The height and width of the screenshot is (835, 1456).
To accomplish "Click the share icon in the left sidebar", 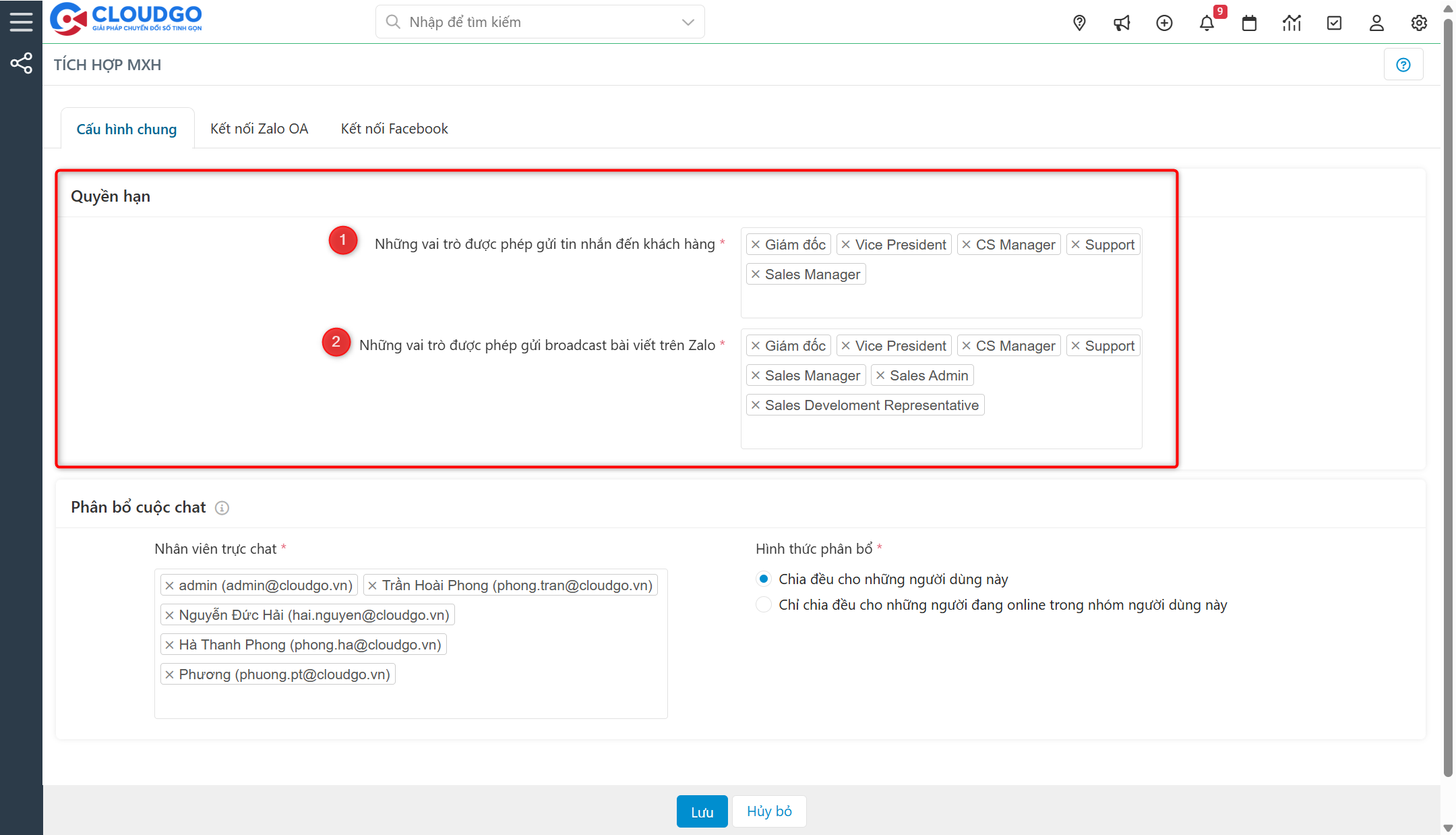I will pyautogui.click(x=21, y=63).
